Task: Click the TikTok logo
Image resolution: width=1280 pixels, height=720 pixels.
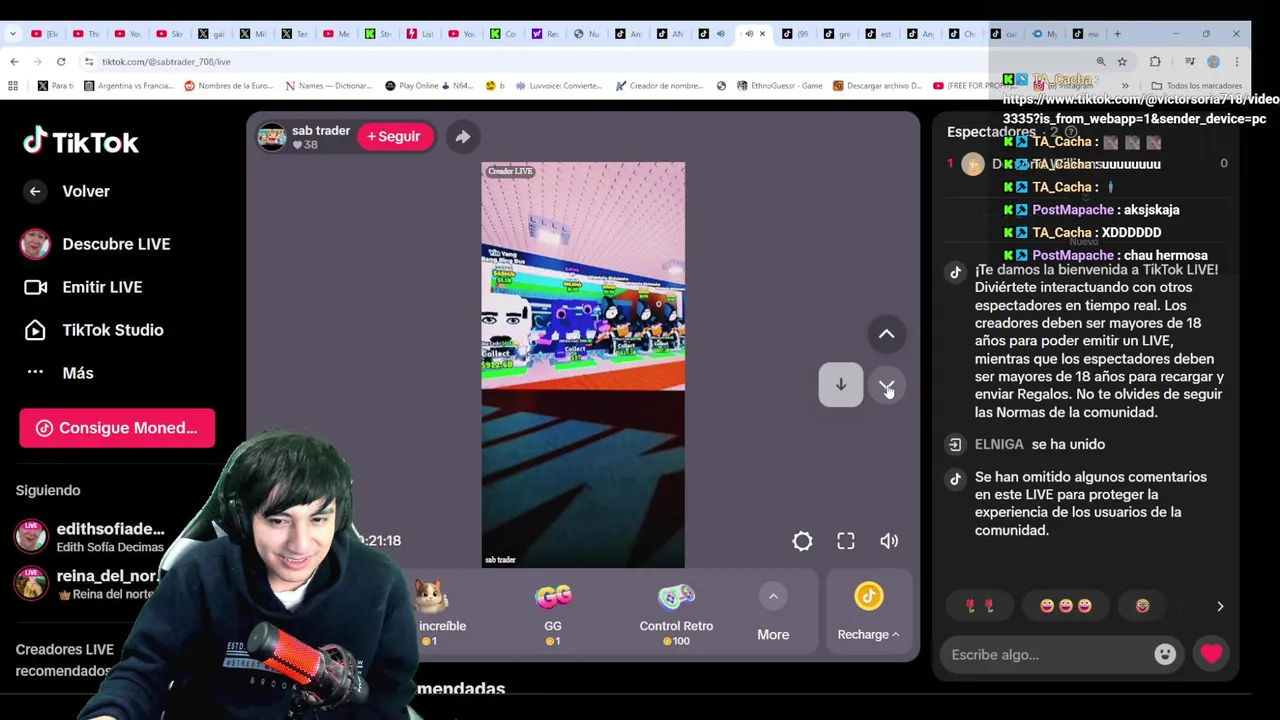Action: (x=81, y=142)
